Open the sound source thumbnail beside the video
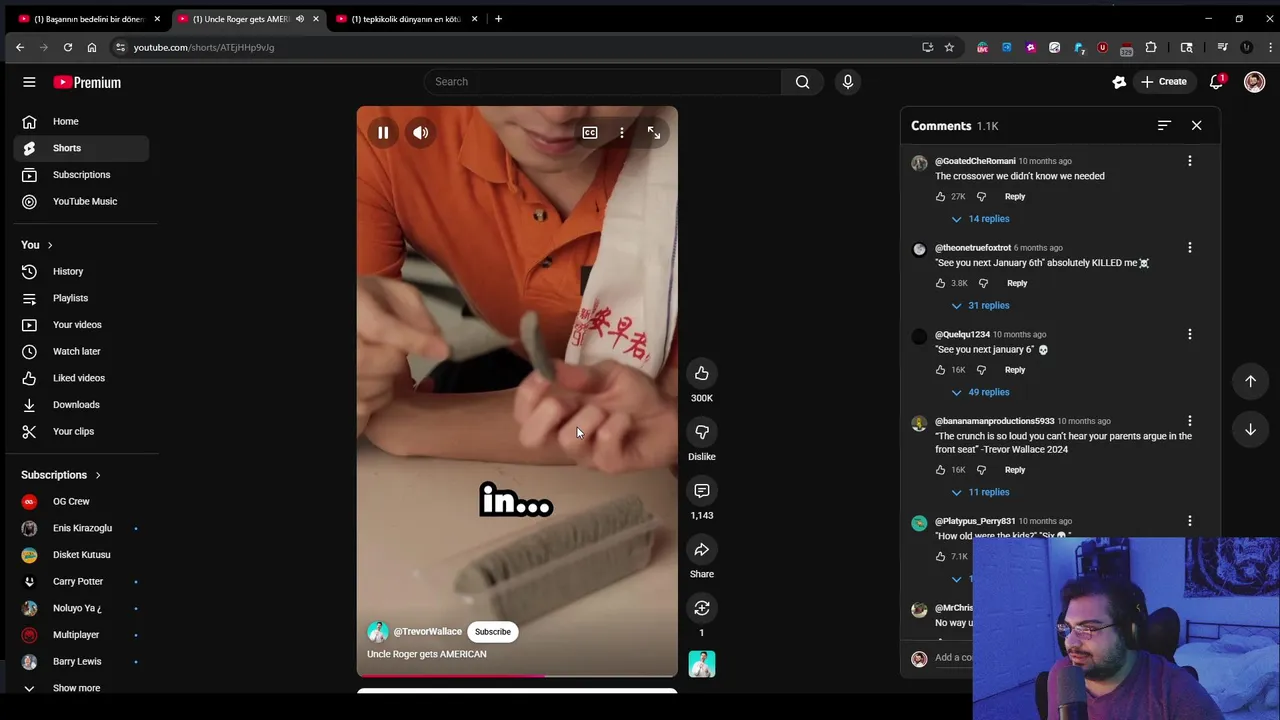The height and width of the screenshot is (720, 1280). pos(702,664)
